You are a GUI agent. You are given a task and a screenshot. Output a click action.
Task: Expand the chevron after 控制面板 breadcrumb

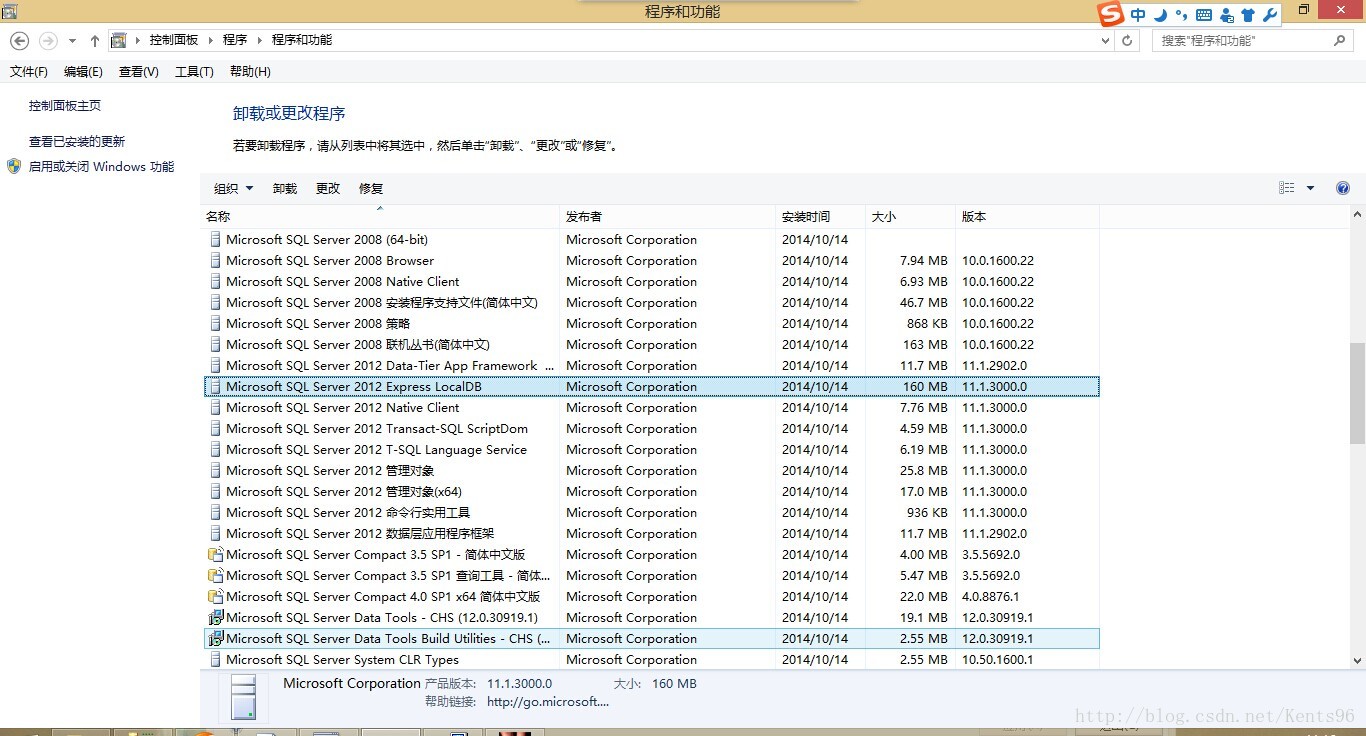pyautogui.click(x=211, y=40)
